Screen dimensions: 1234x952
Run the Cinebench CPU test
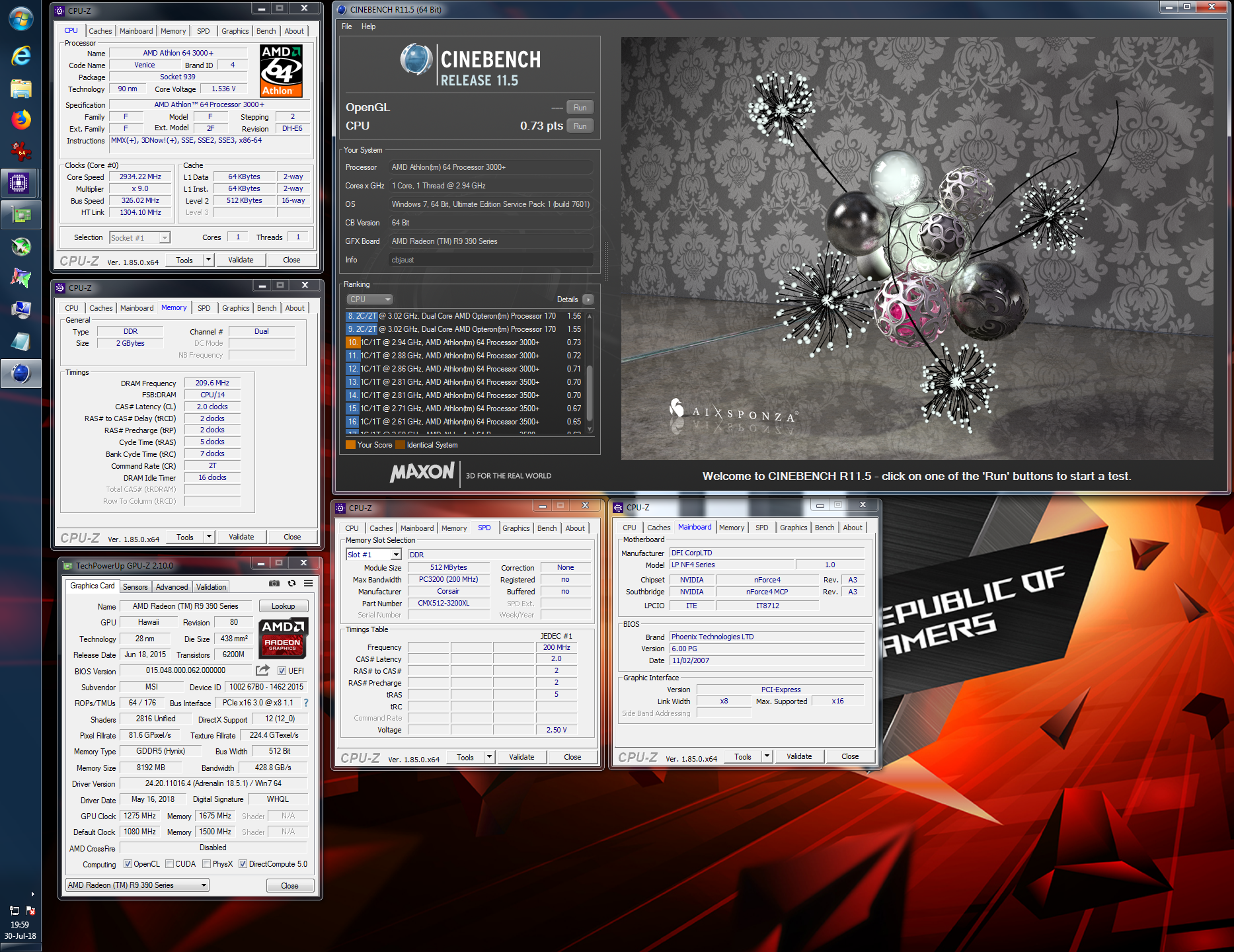click(580, 126)
